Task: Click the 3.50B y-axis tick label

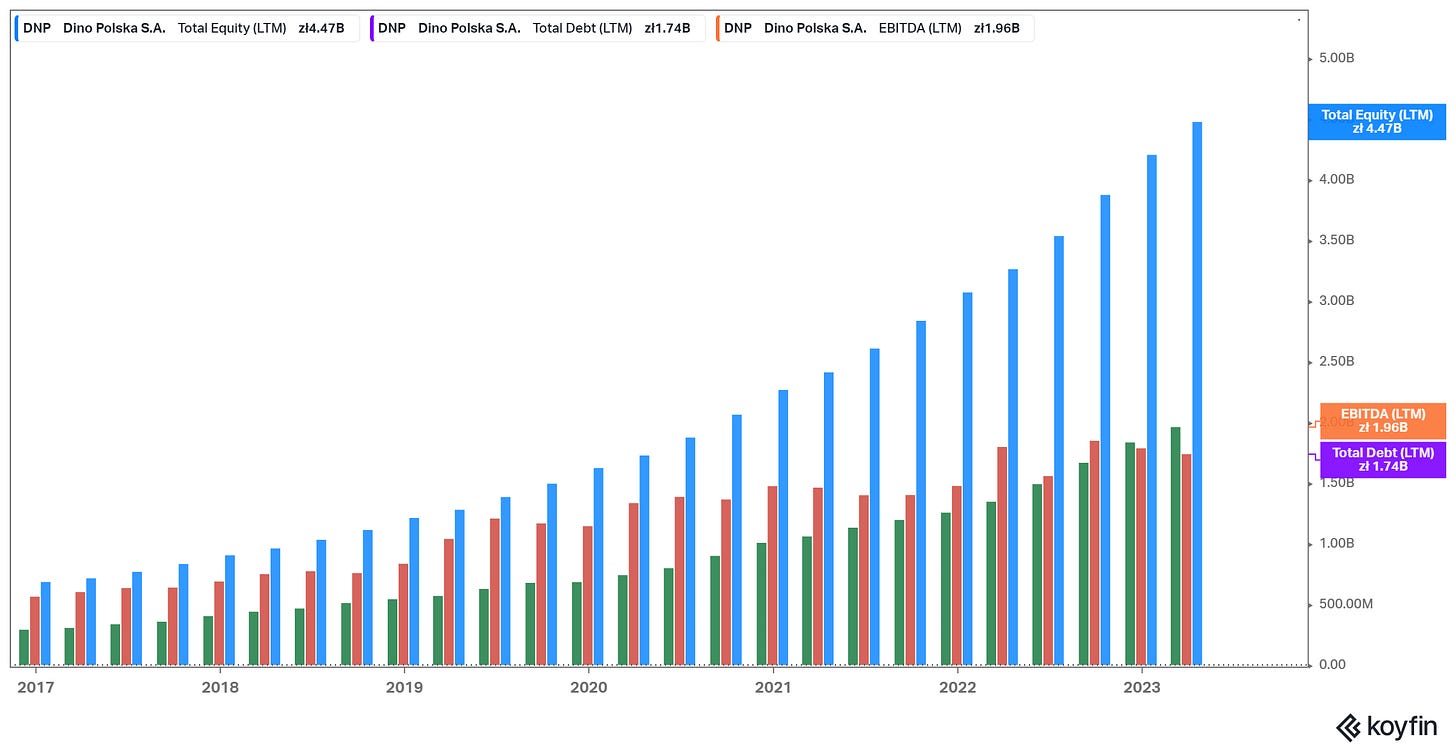Action: [1337, 240]
